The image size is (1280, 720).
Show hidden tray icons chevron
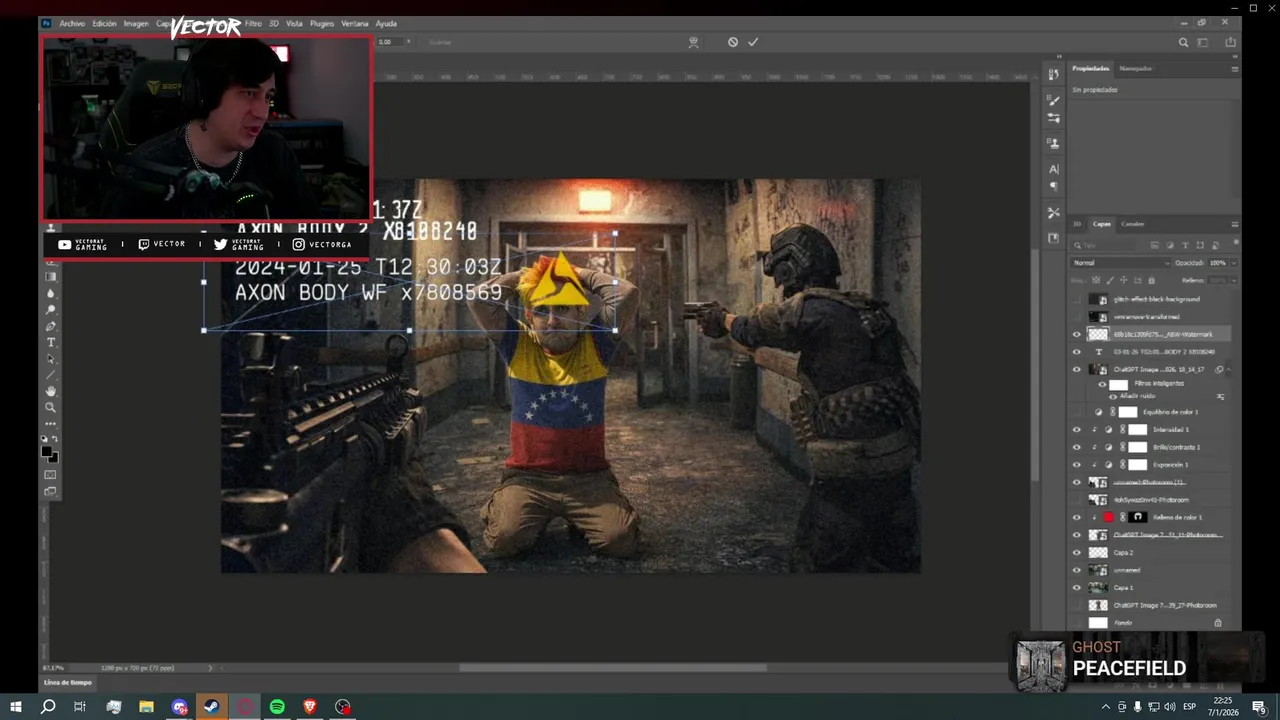pyautogui.click(x=1105, y=707)
